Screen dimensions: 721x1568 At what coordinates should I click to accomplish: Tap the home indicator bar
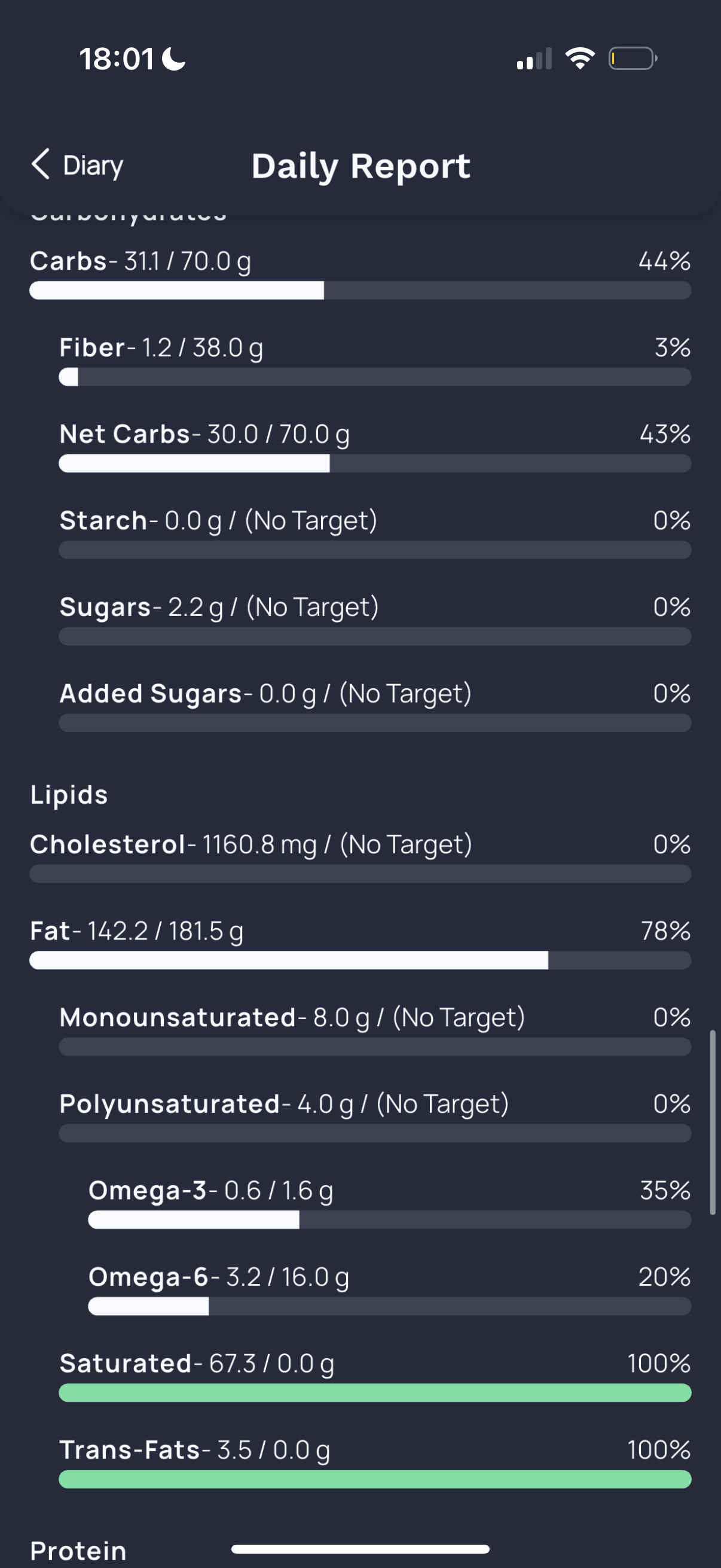point(360,1548)
